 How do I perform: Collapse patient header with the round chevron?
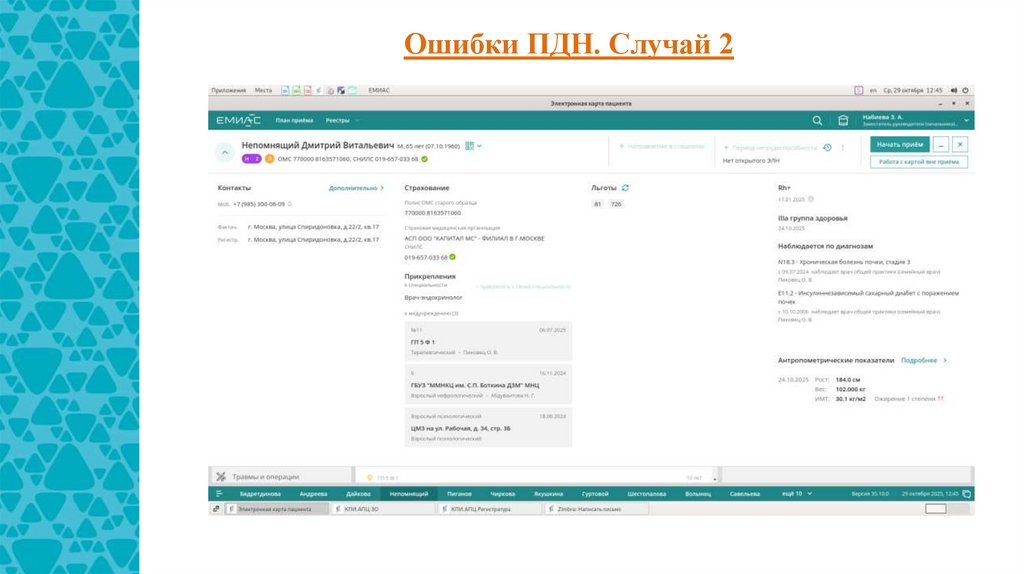(225, 152)
